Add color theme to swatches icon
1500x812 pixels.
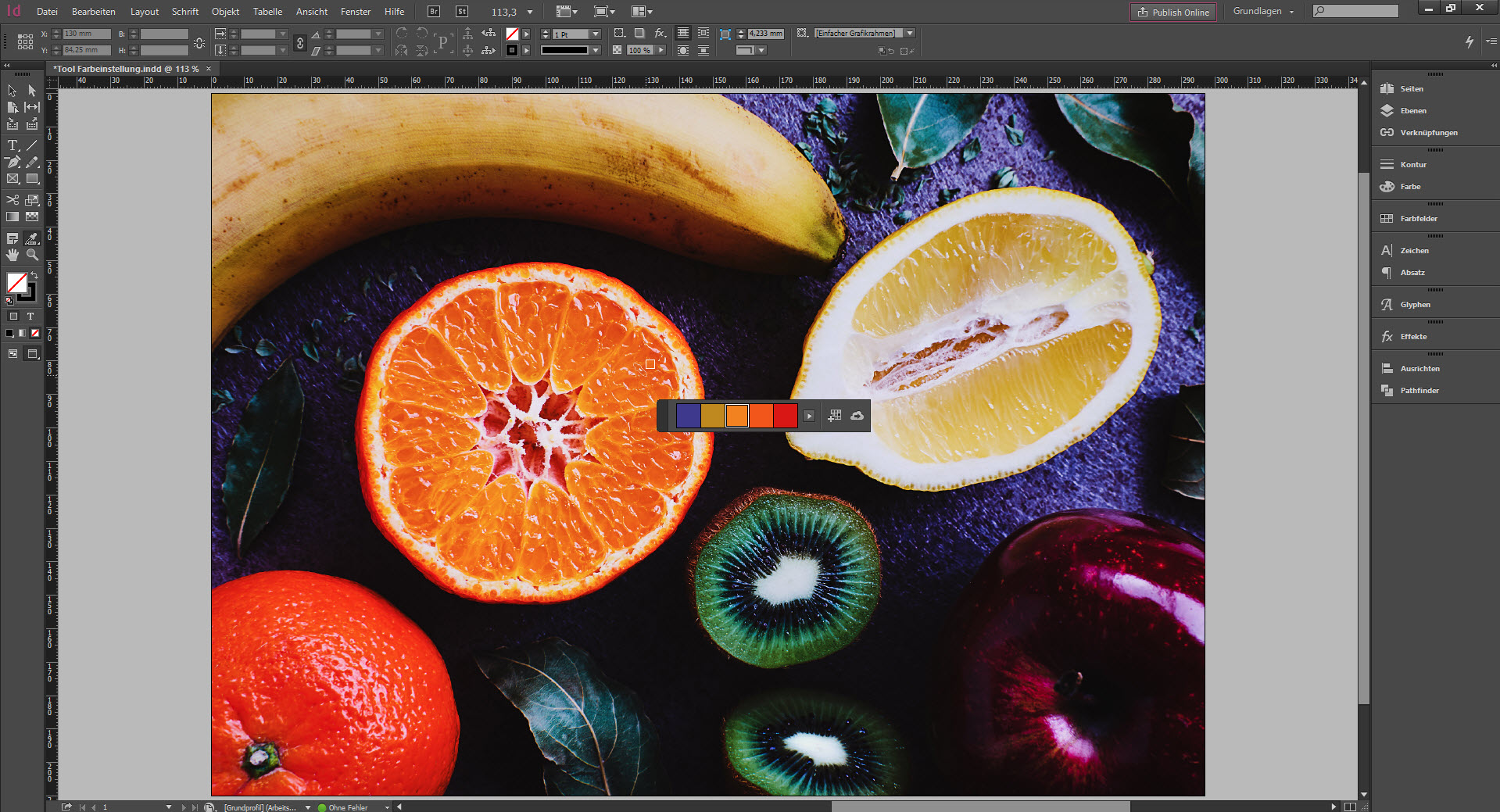pos(835,416)
